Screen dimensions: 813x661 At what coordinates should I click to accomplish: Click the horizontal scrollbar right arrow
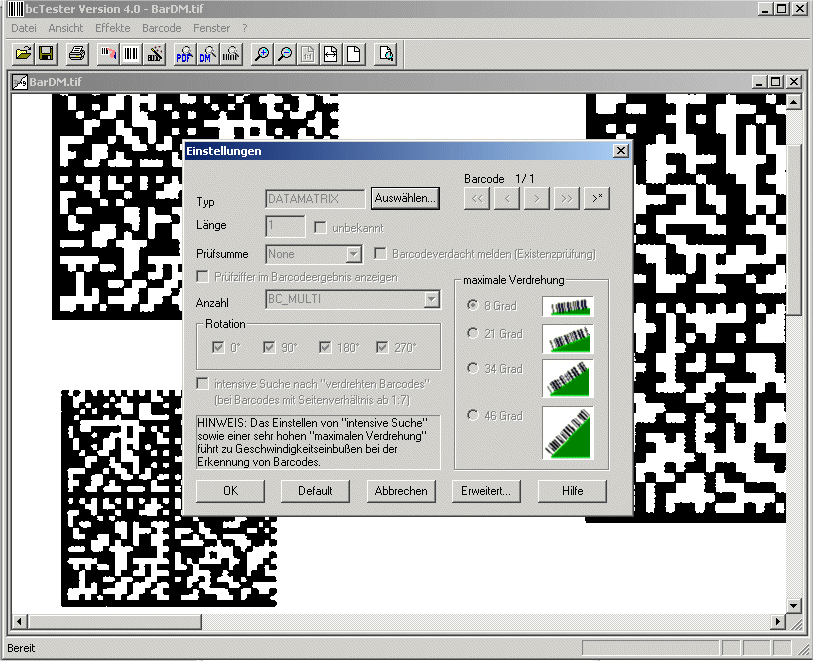pyautogui.click(x=778, y=621)
